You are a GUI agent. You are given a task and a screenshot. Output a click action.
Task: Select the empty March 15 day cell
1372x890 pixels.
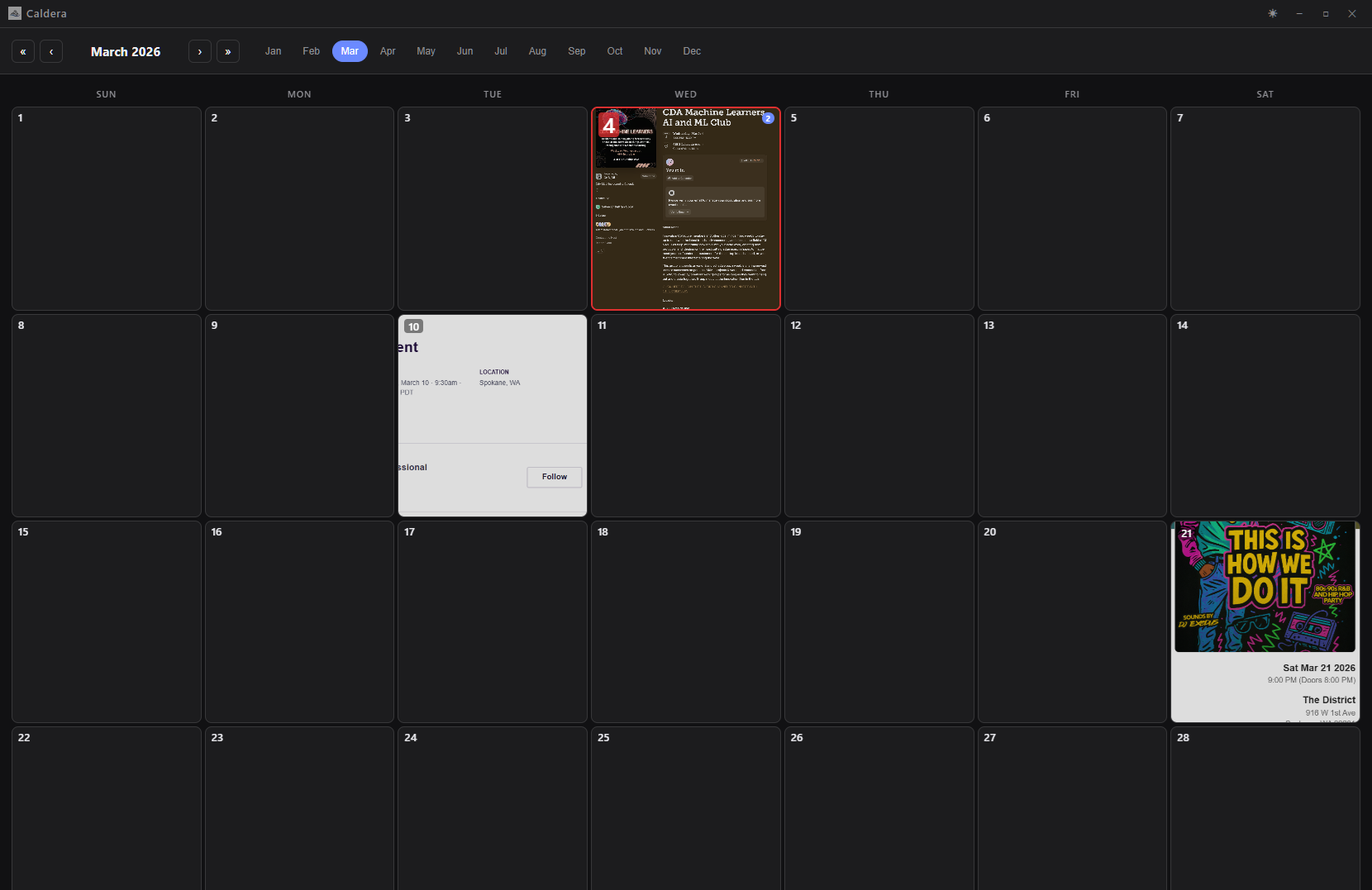click(106, 621)
